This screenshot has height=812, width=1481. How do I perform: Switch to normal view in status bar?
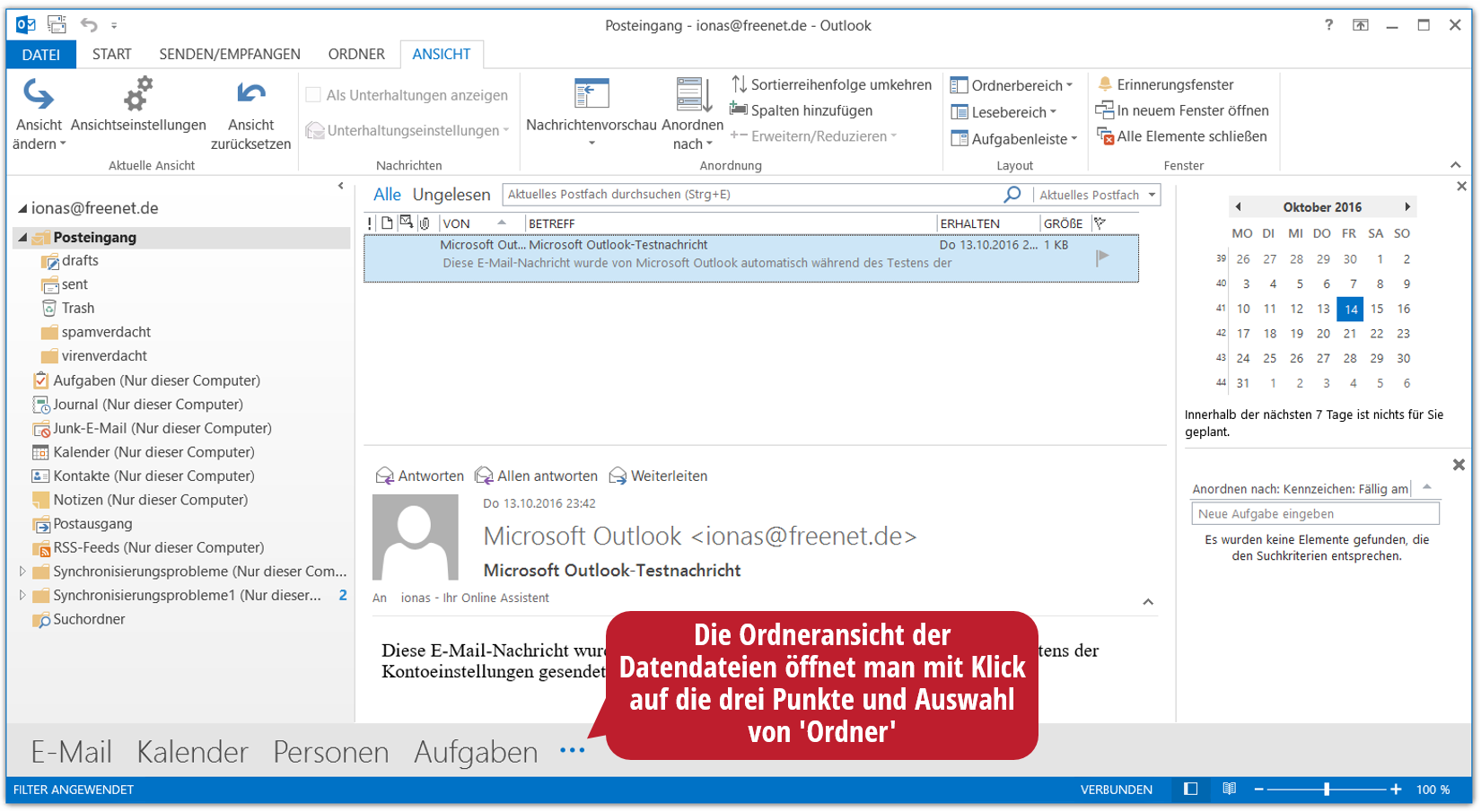pos(1190,789)
